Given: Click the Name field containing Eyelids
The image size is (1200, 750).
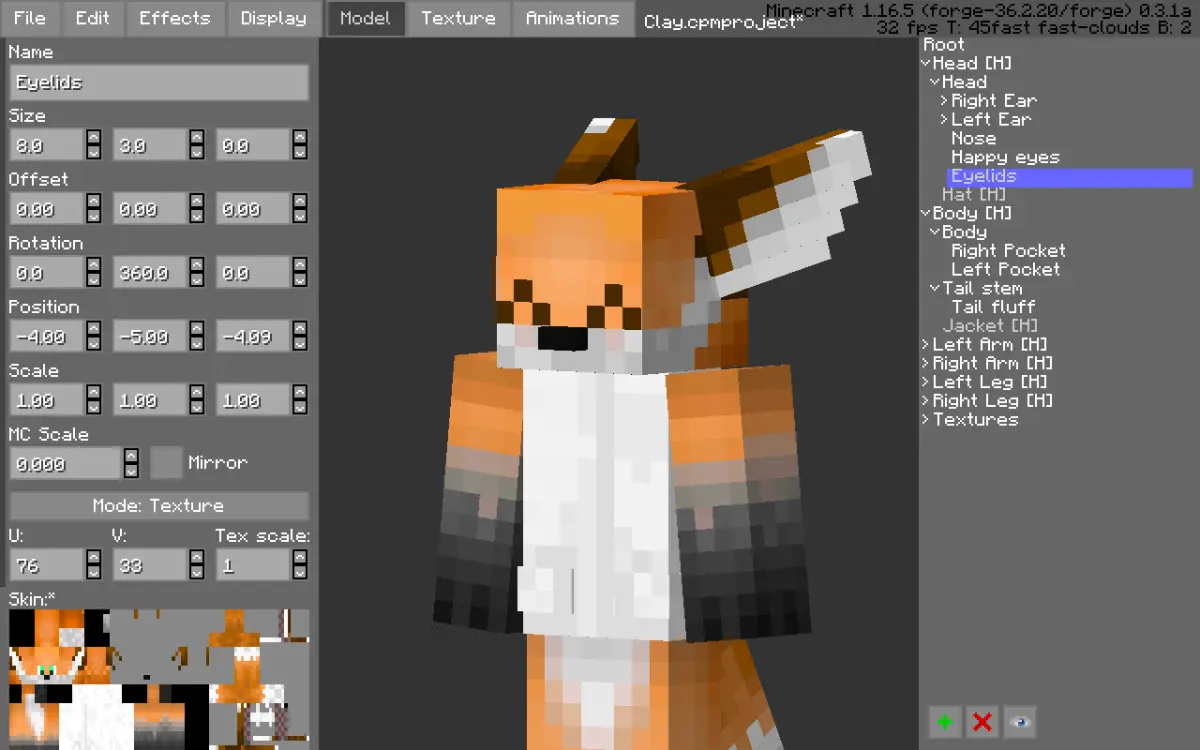Looking at the screenshot, I should (158, 83).
